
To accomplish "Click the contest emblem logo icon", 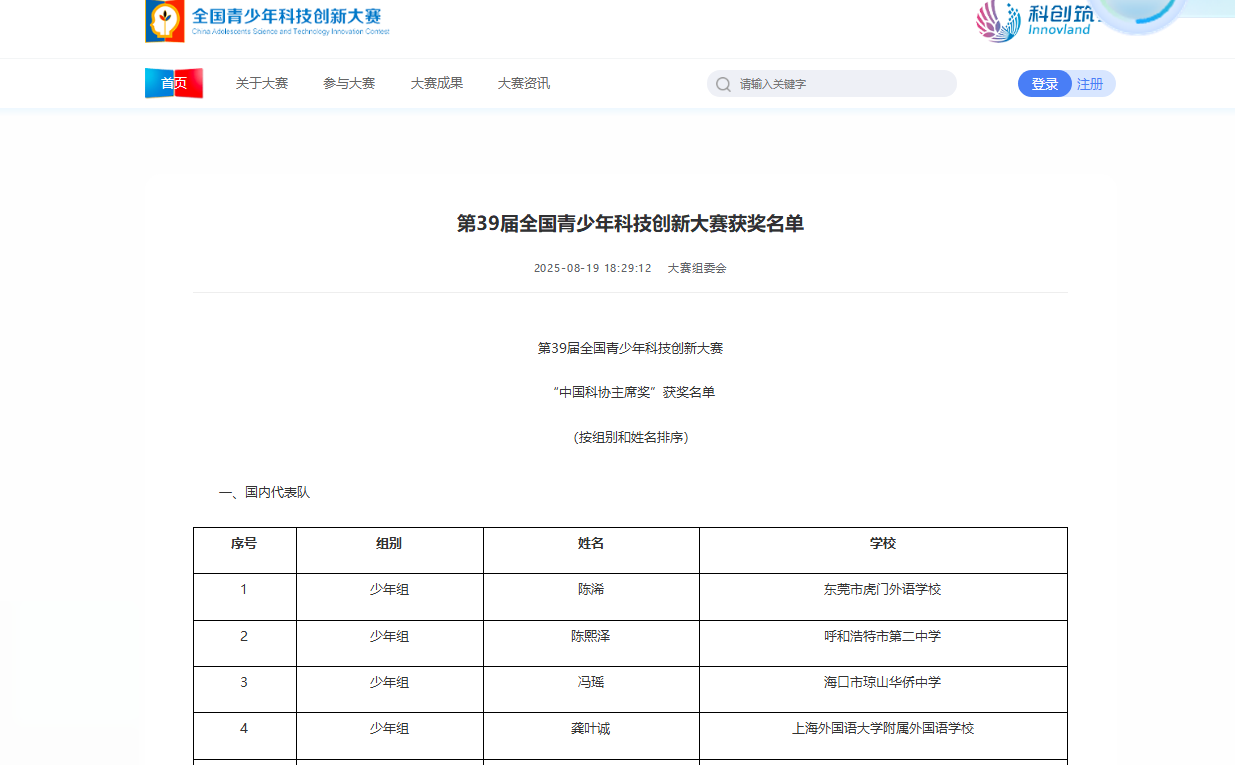I will coord(165,21).
